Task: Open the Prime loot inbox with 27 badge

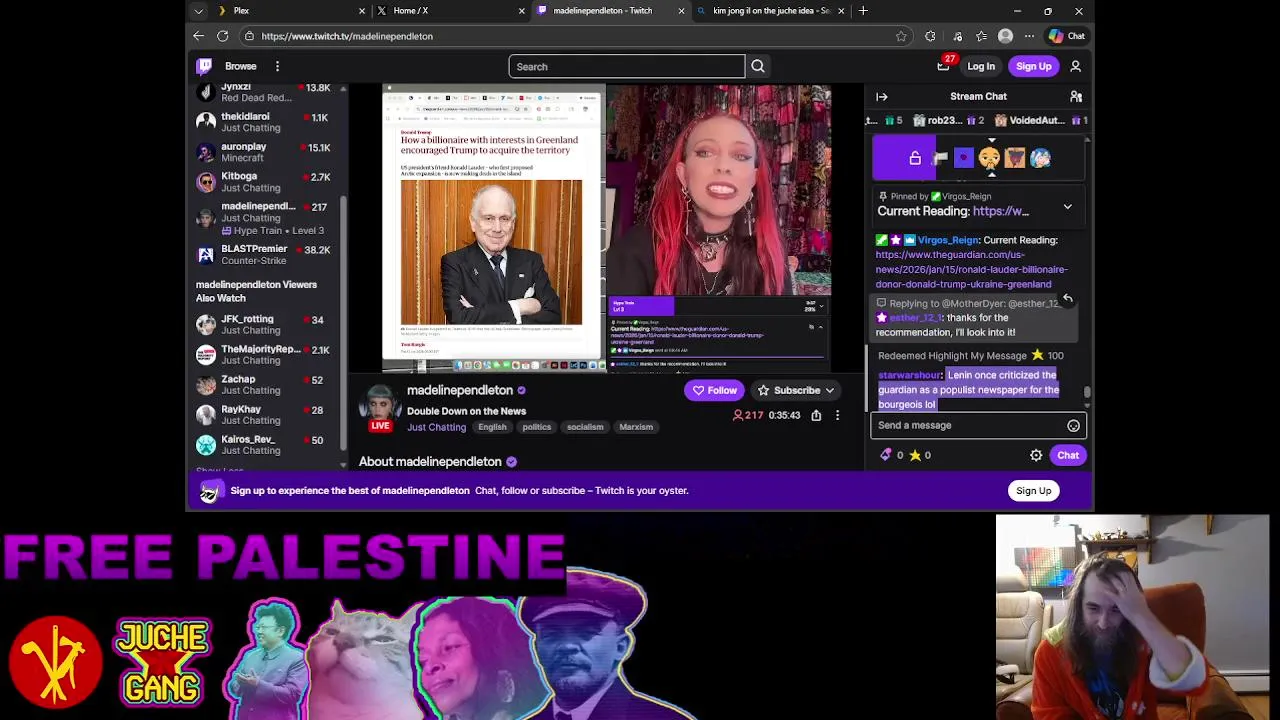Action: click(x=943, y=66)
